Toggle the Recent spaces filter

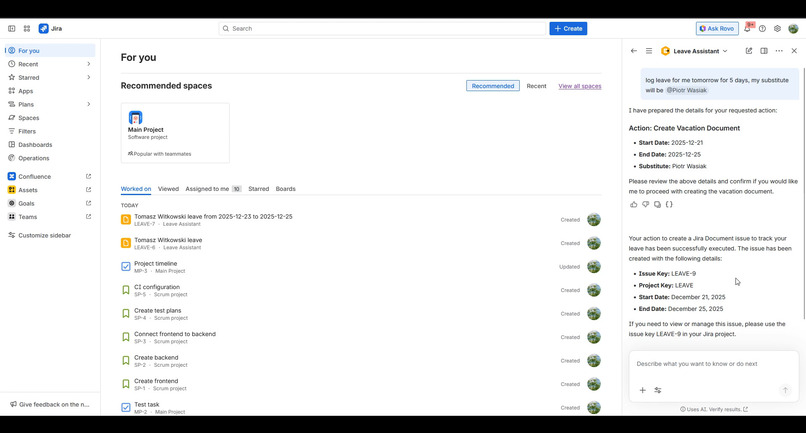point(536,86)
